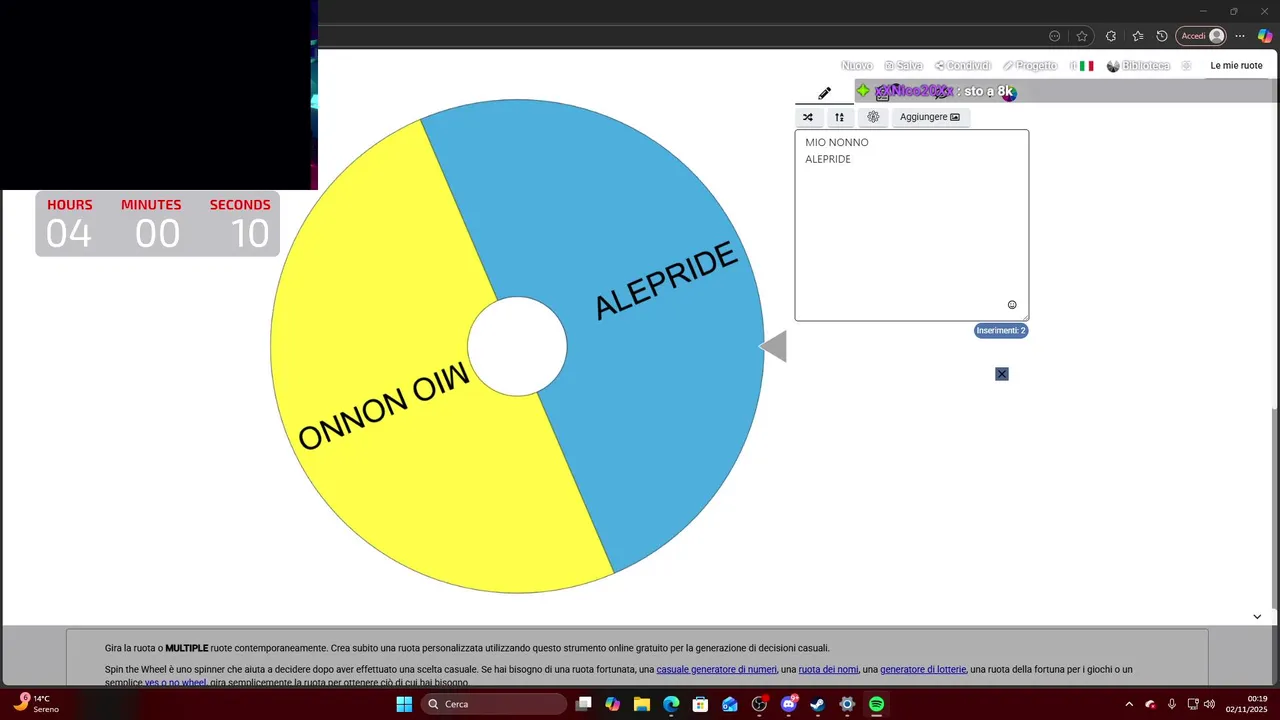Open the browser Favorites list
This screenshot has height=720, width=1280.
click(x=1138, y=36)
